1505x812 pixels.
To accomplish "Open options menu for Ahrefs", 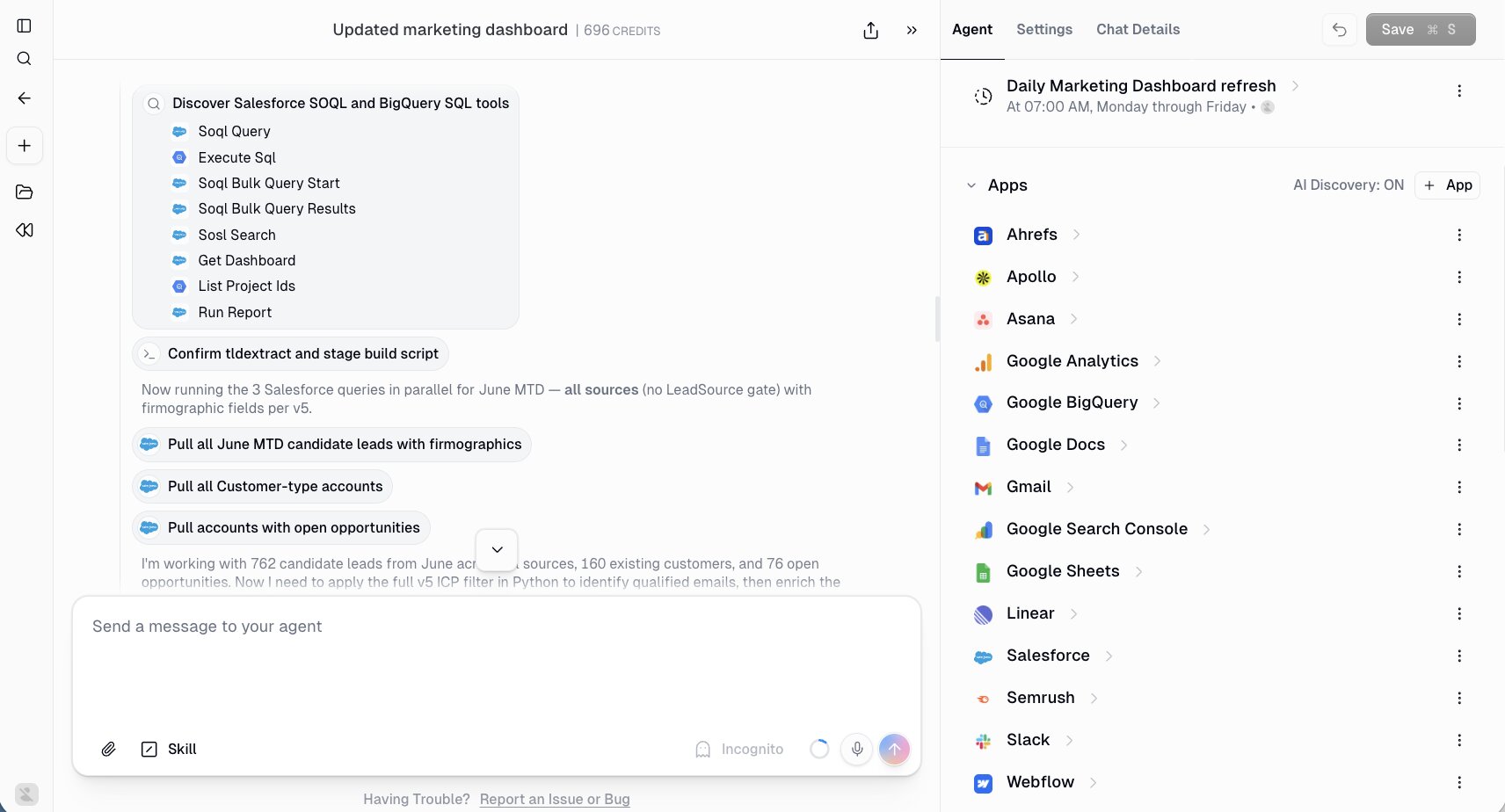I will tap(1459, 235).
